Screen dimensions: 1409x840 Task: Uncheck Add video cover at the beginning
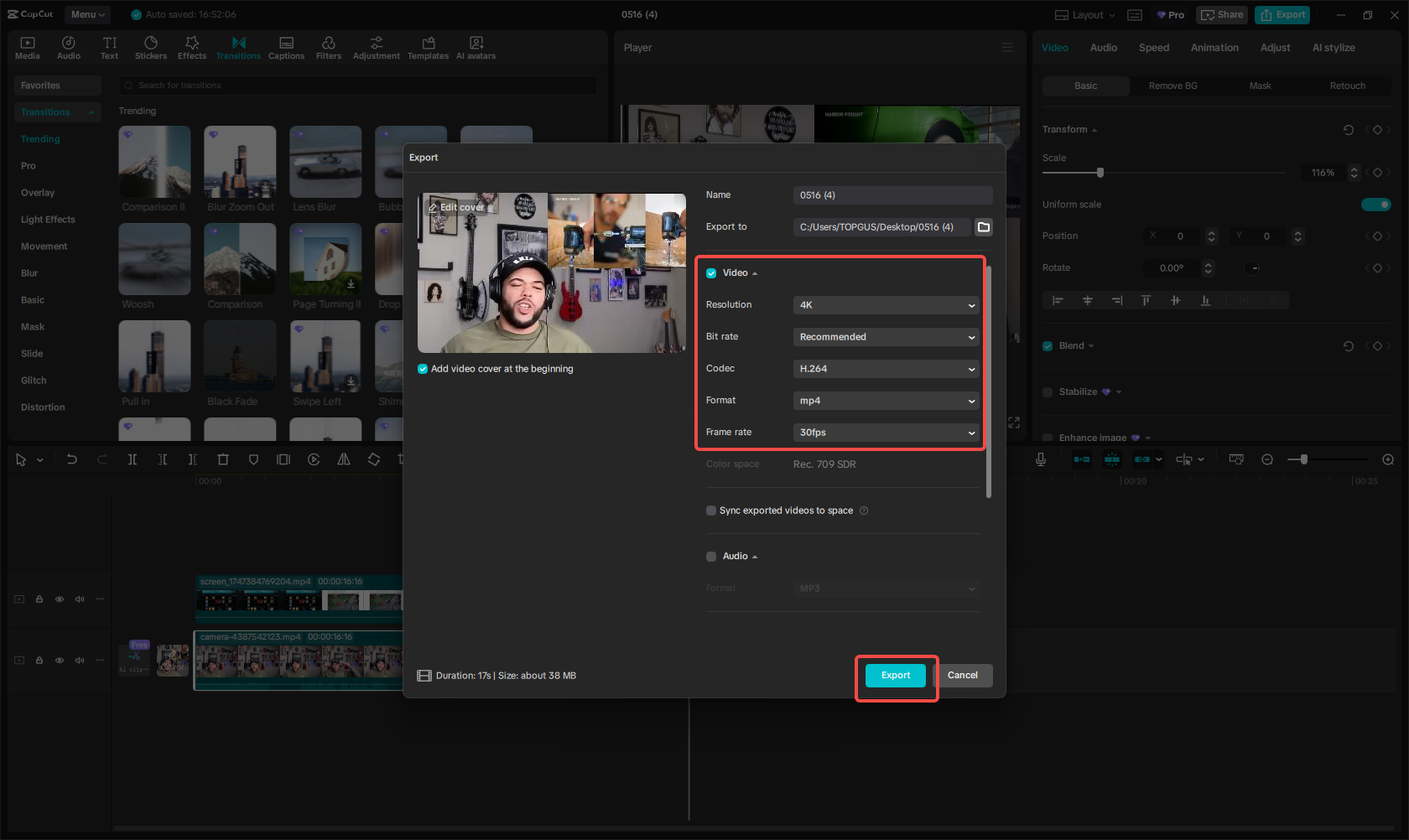tap(423, 368)
